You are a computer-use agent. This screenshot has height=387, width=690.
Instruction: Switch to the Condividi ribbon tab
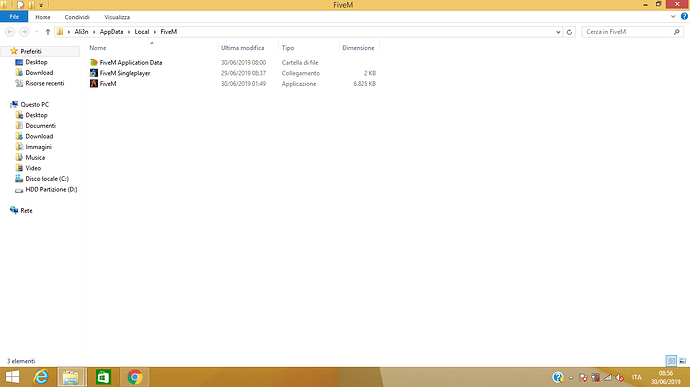(77, 17)
